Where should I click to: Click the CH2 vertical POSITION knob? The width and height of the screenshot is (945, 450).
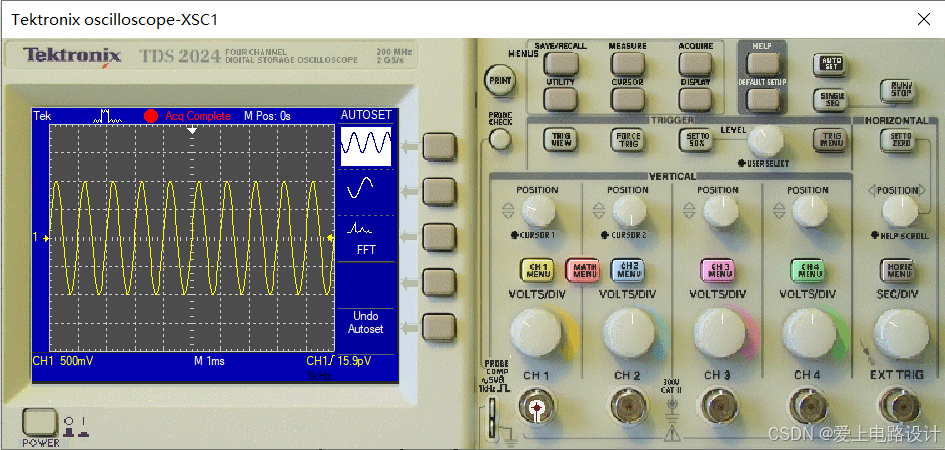tap(629, 211)
